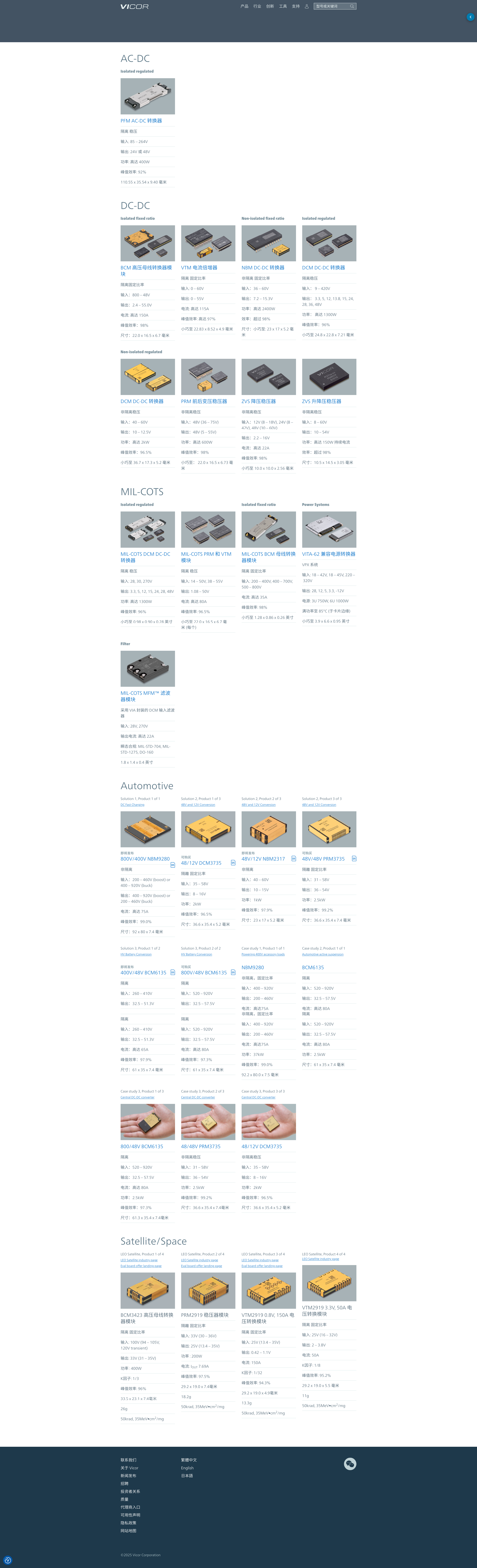Image resolution: width=477 pixels, height=1568 pixels.
Task: Click the search magnifier icon
Action: [352, 6]
